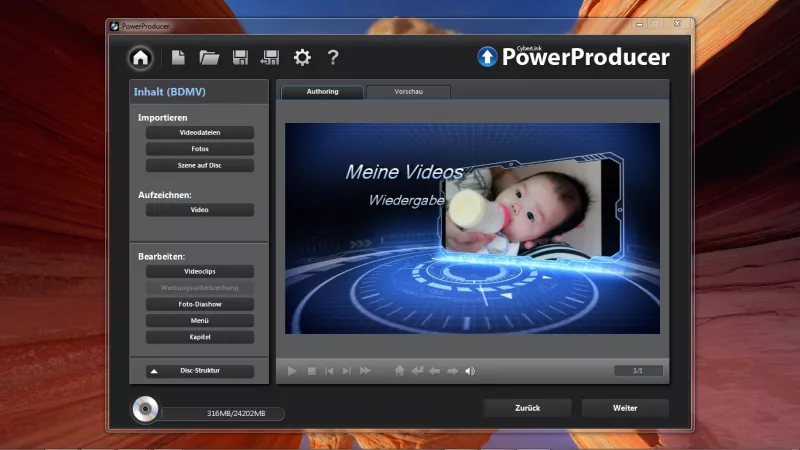Go to the Home screen icon

(140, 57)
